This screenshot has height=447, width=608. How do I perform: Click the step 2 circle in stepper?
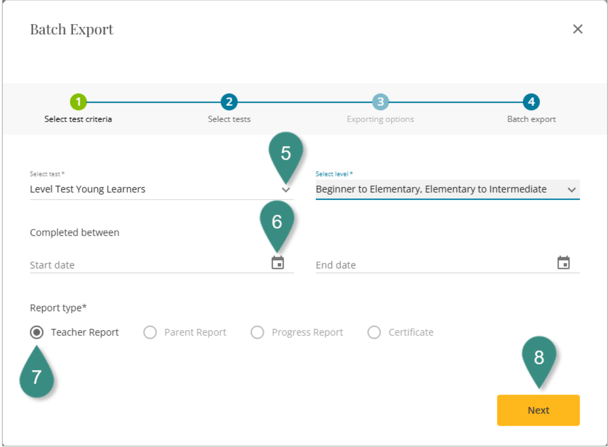coord(229,102)
